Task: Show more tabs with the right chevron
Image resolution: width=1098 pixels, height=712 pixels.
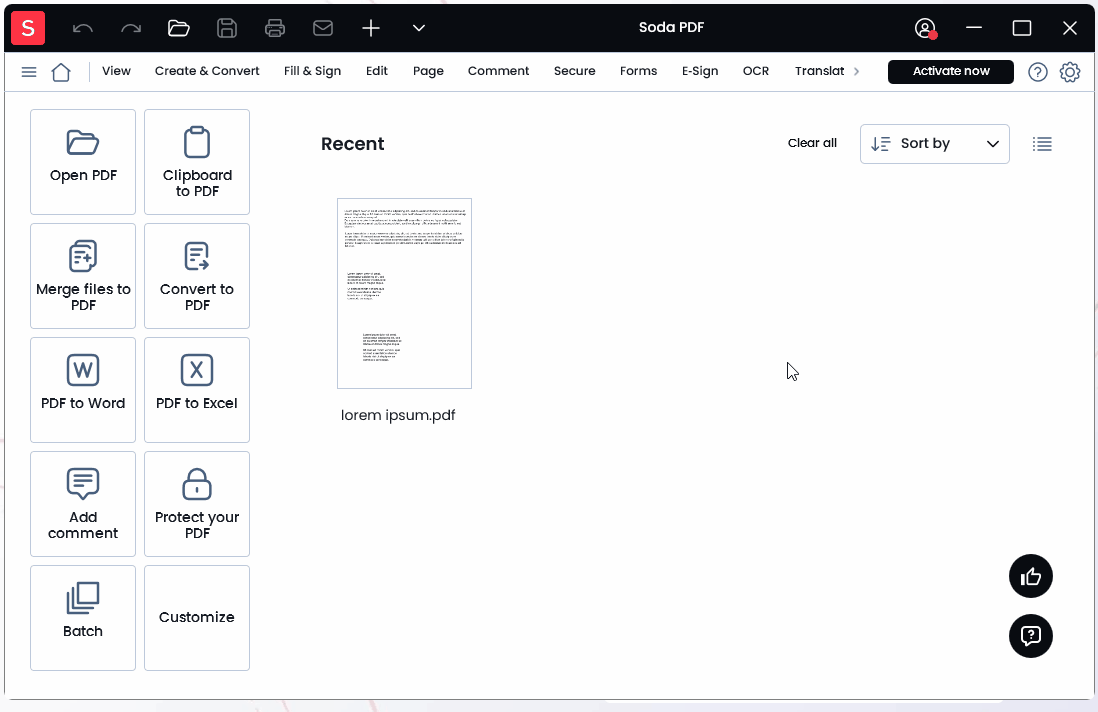Action: (856, 71)
